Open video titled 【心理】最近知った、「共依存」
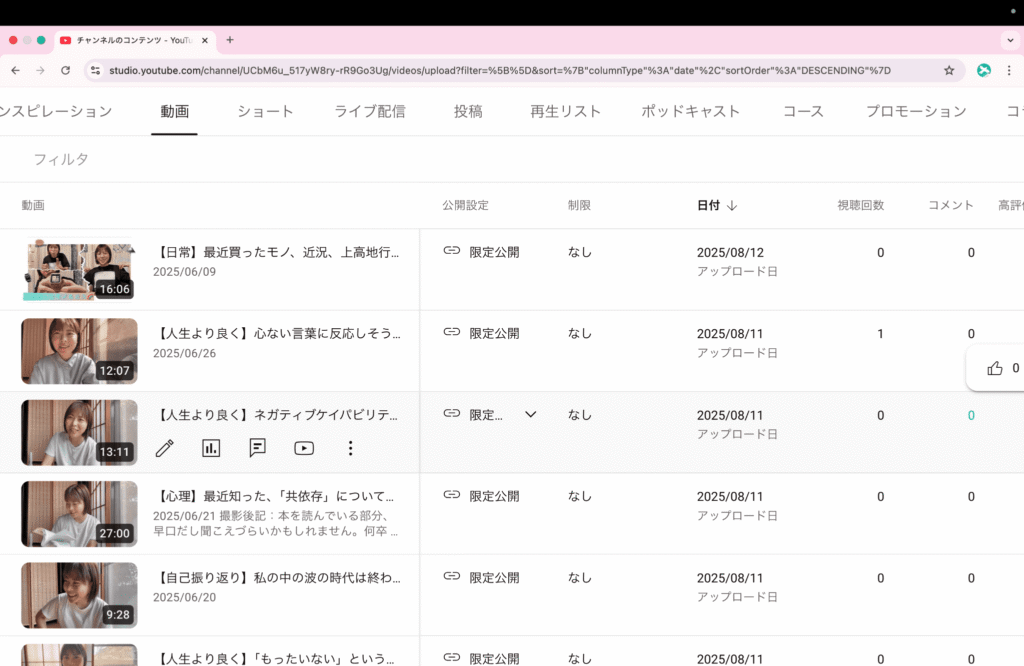Screen dimensions: 1024x666 [x=278, y=496]
